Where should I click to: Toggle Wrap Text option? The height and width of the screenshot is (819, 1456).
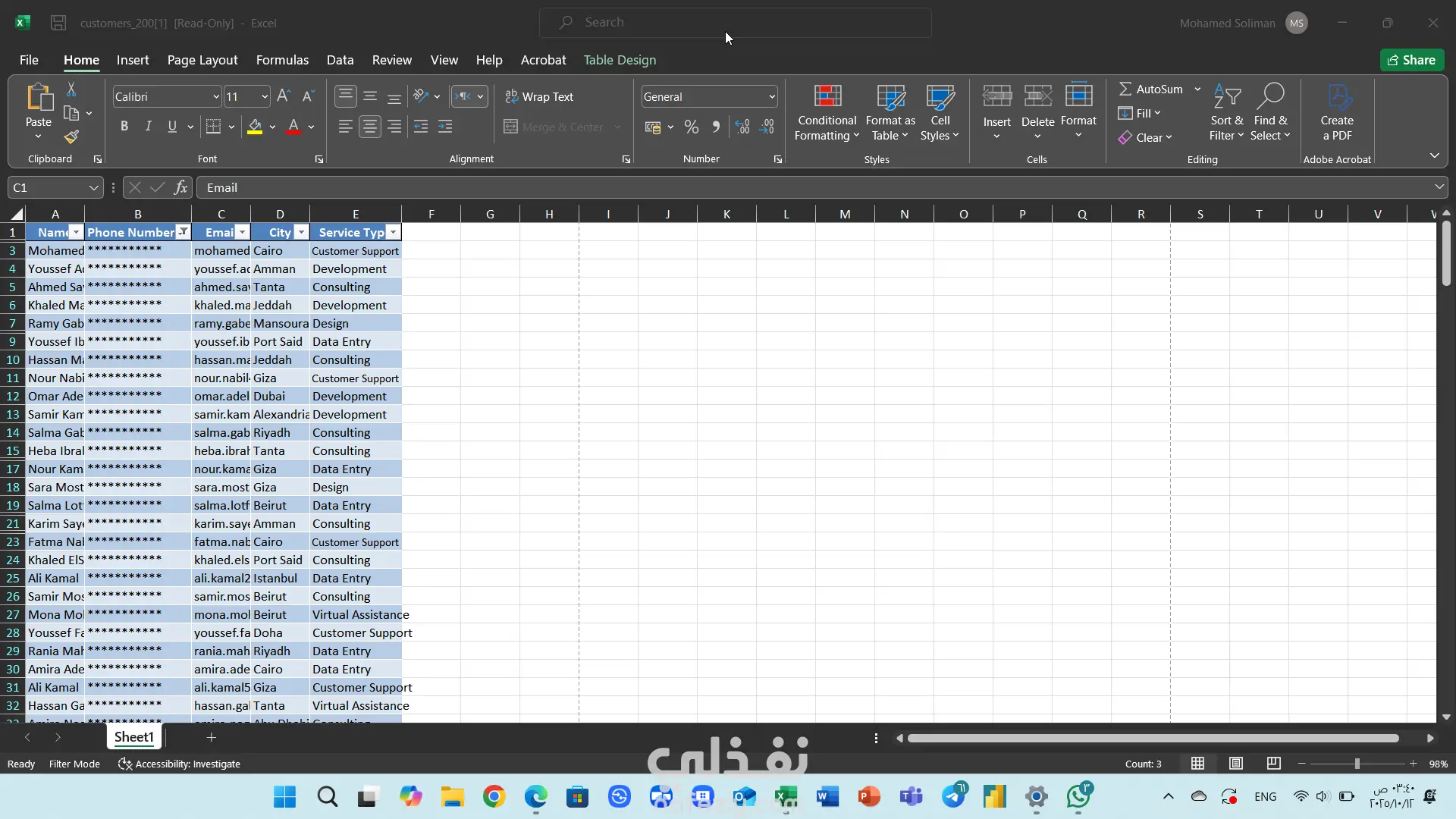(x=539, y=96)
